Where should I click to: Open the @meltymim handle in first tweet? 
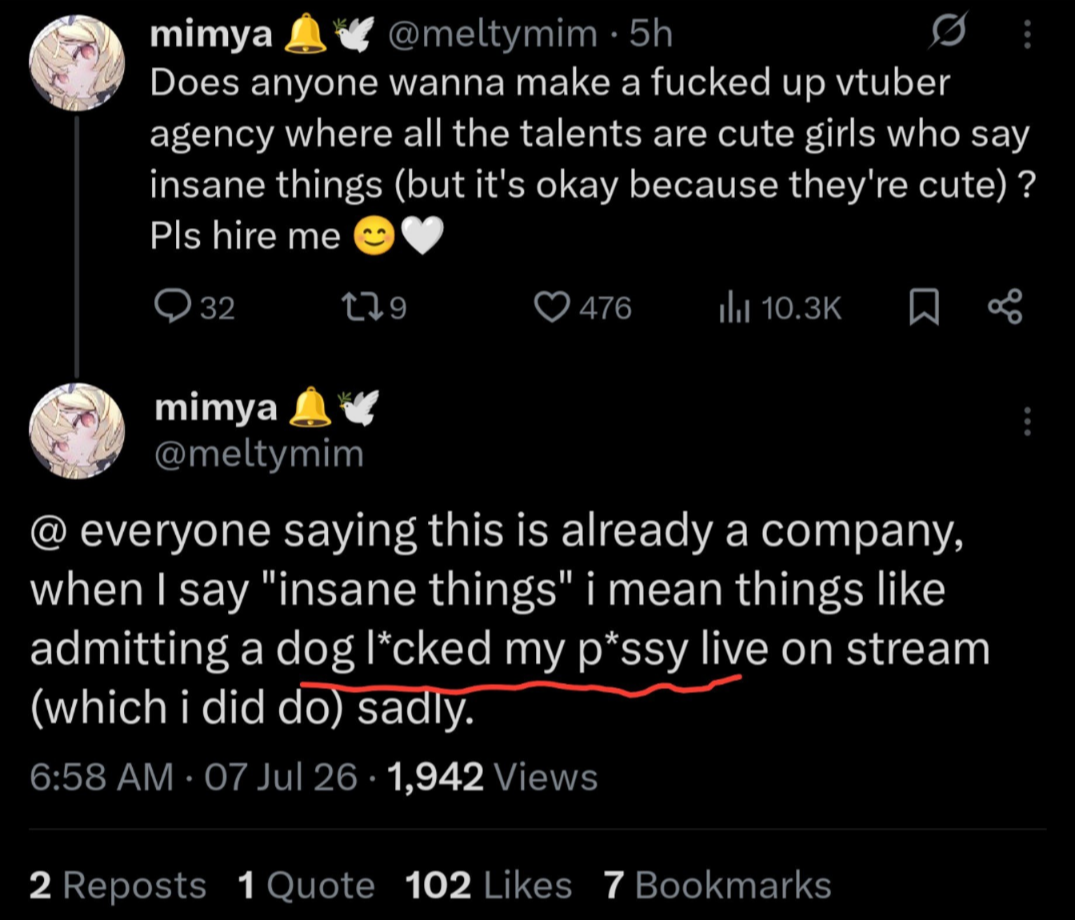(492, 34)
